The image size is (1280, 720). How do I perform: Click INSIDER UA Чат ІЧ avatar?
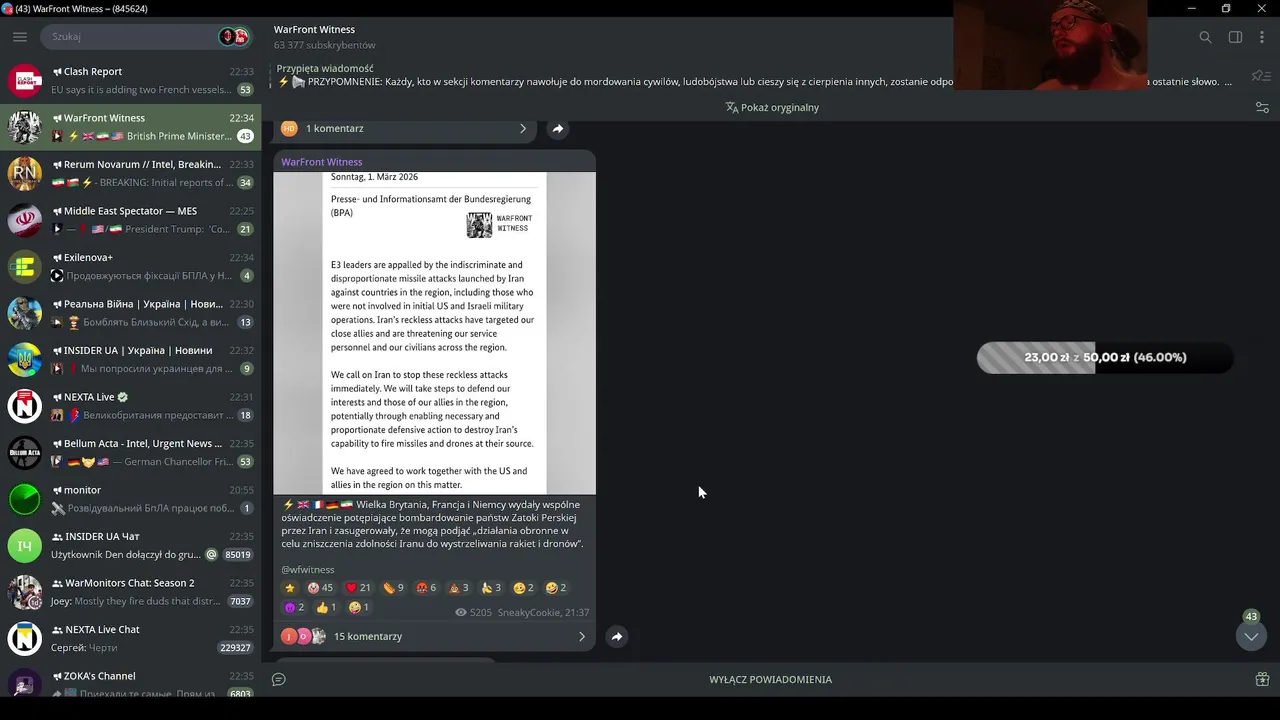[x=25, y=545]
